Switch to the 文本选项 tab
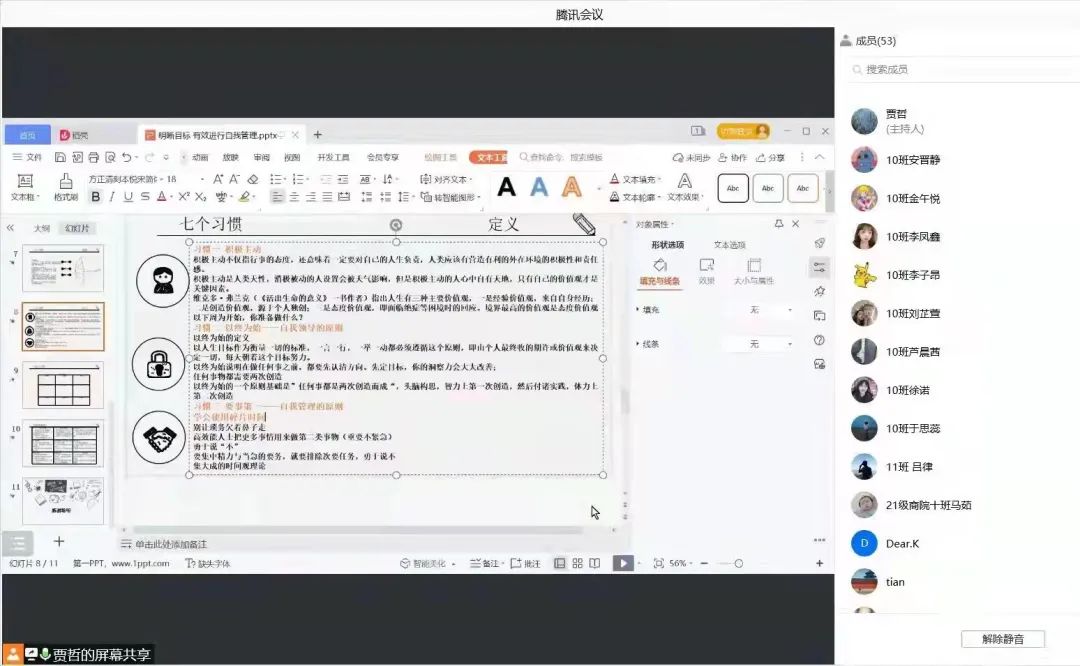Image resolution: width=1080 pixels, height=666 pixels. pos(729,245)
